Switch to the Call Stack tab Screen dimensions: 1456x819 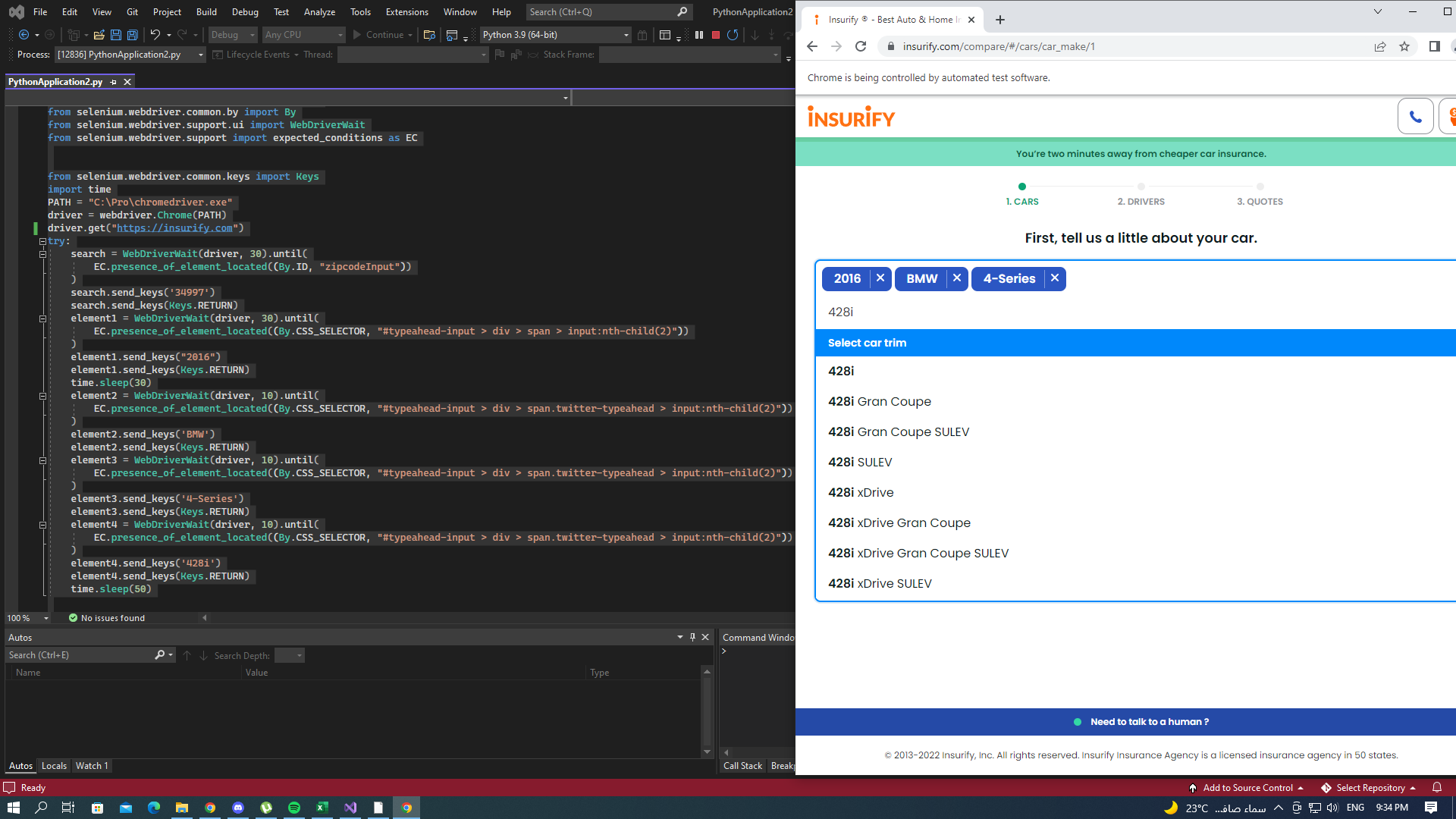(x=742, y=766)
